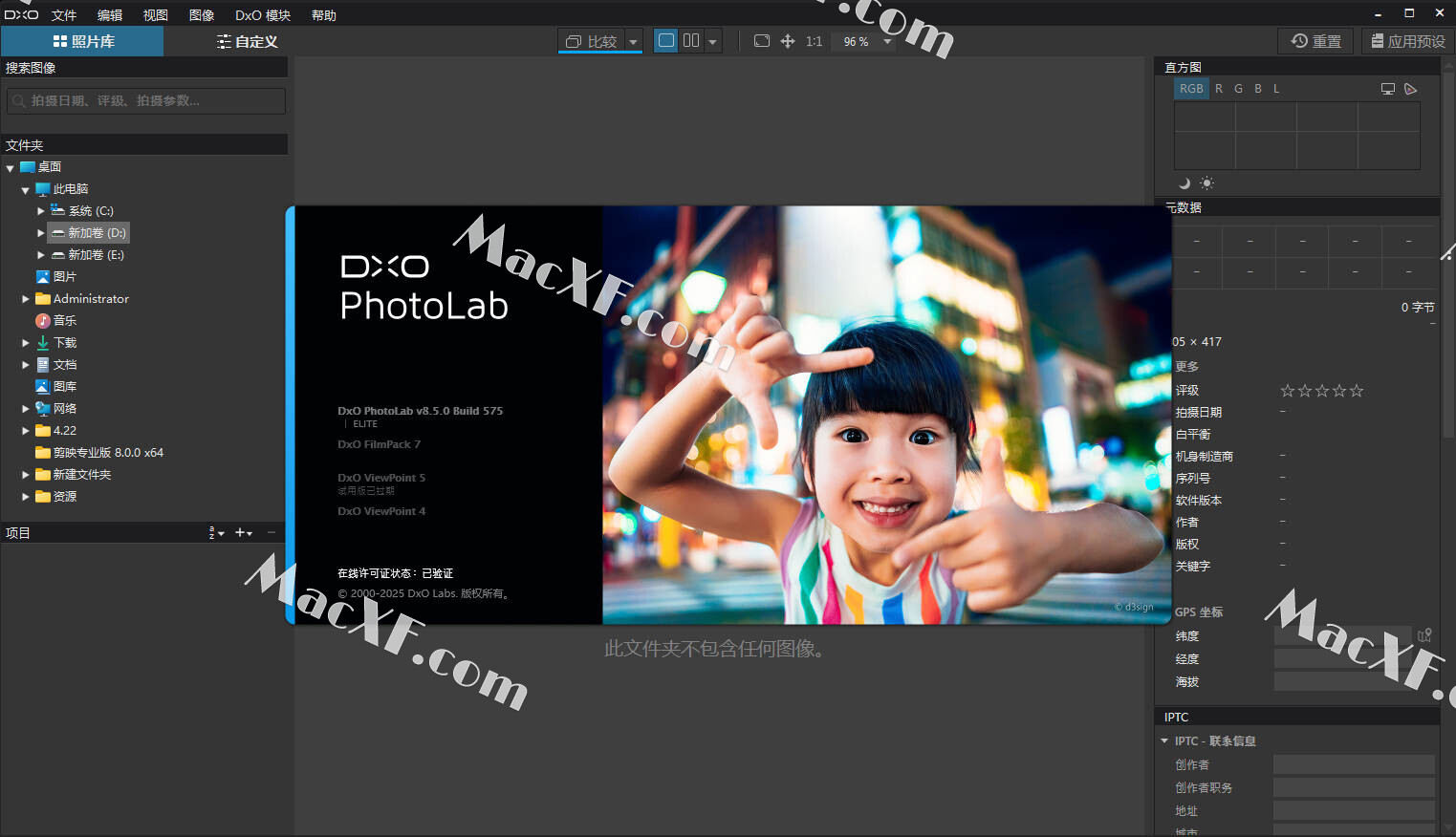The image size is (1456, 837).
Task: Click the 地址 address input field
Action: click(x=1354, y=810)
